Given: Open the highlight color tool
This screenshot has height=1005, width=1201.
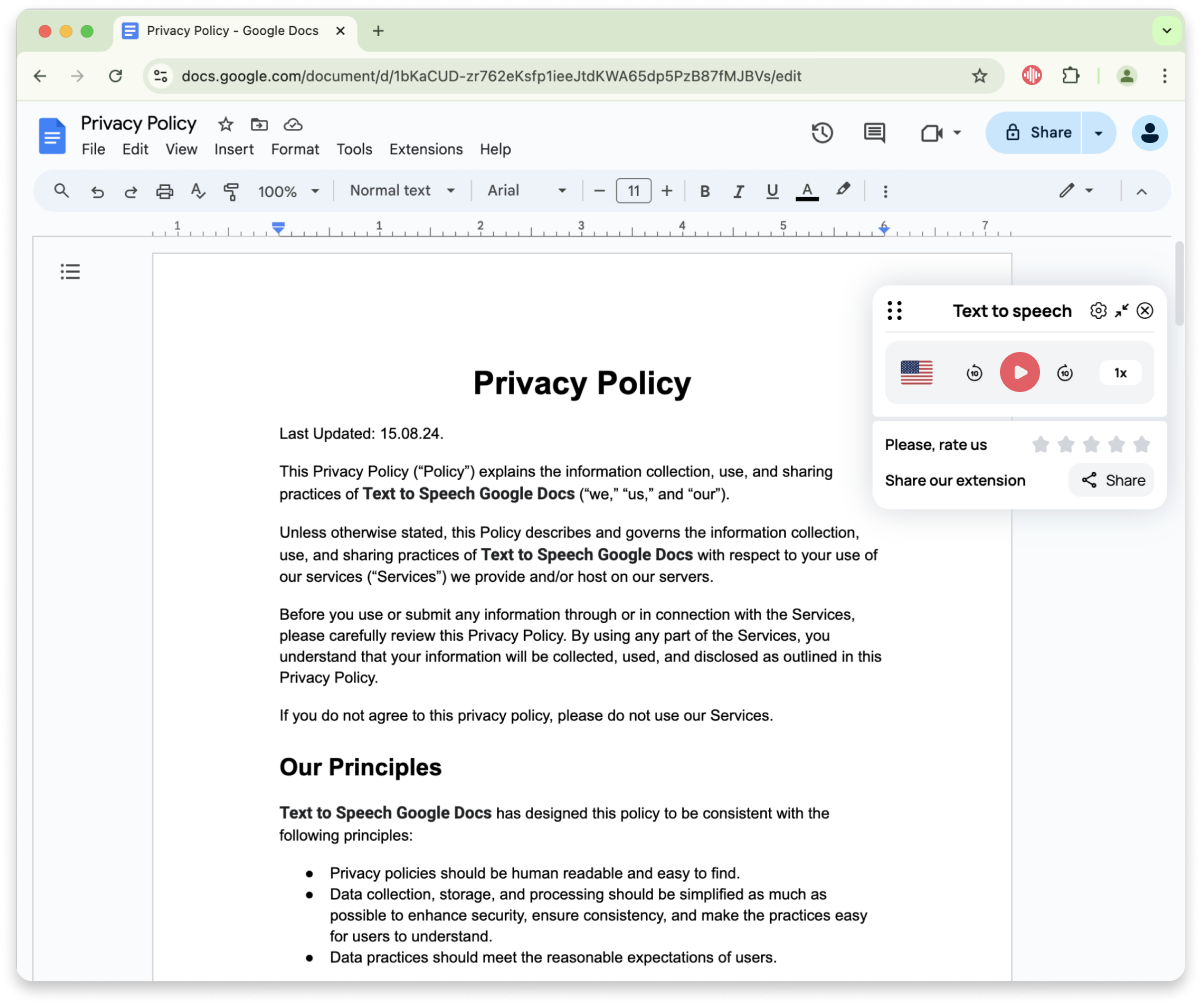Looking at the screenshot, I should pyautogui.click(x=843, y=190).
